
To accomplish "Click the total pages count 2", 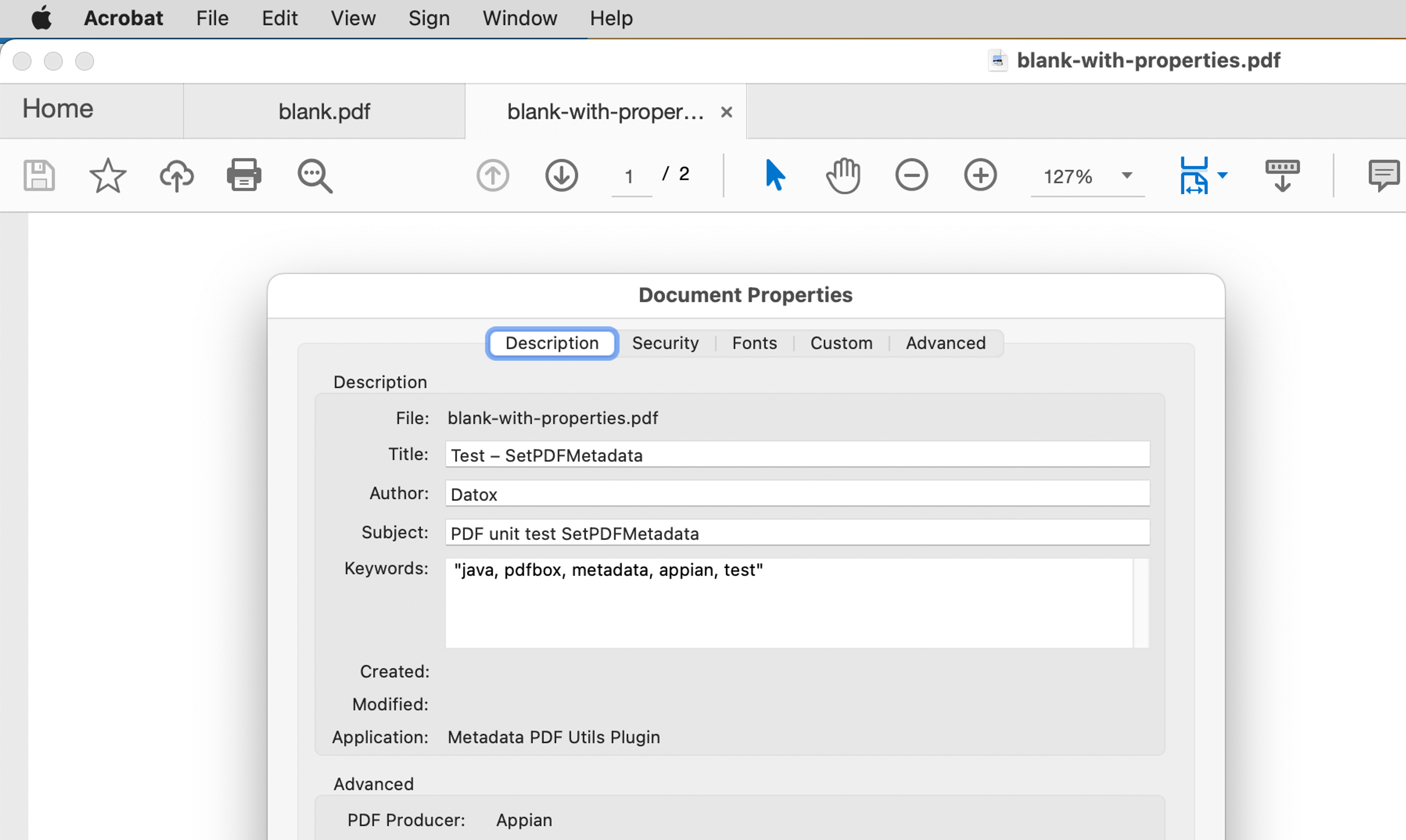I will (684, 174).
